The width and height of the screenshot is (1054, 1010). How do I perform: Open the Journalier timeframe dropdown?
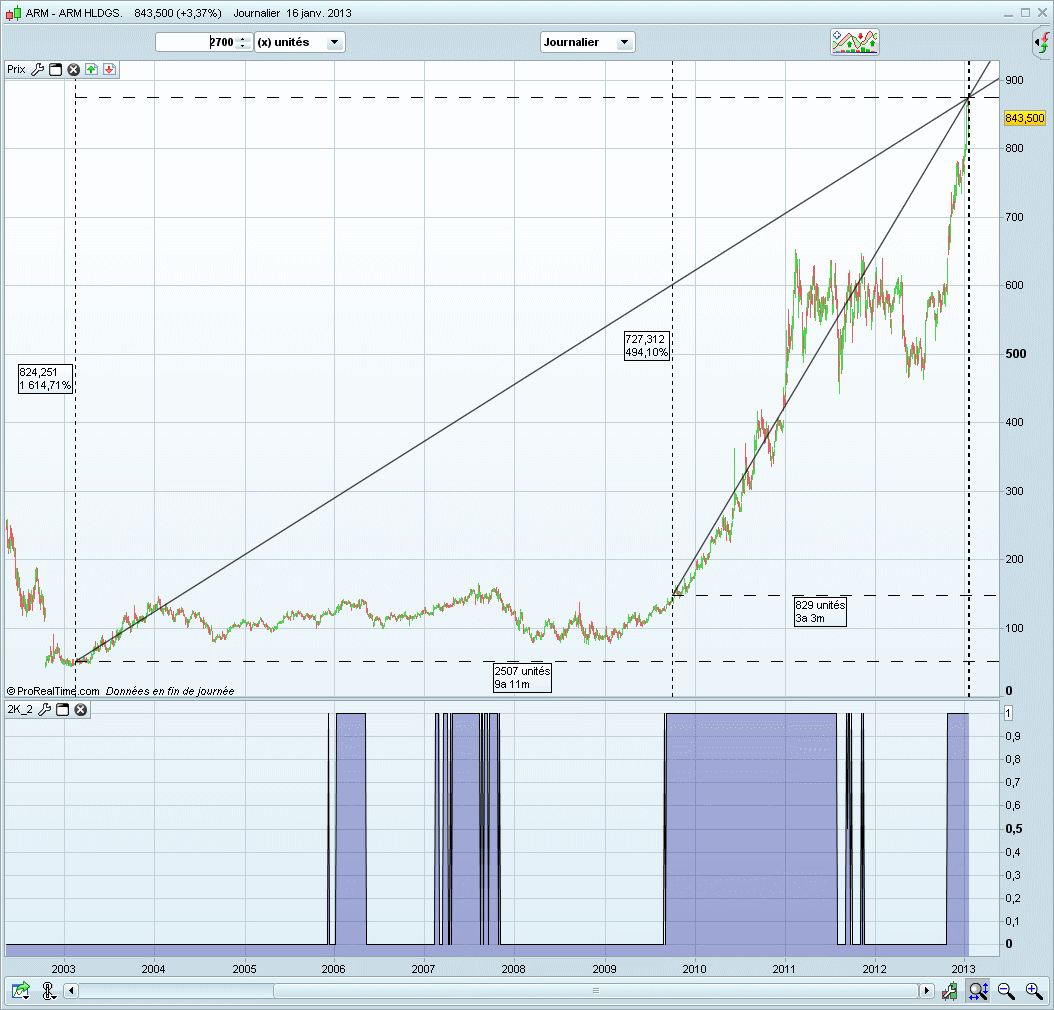coord(587,42)
